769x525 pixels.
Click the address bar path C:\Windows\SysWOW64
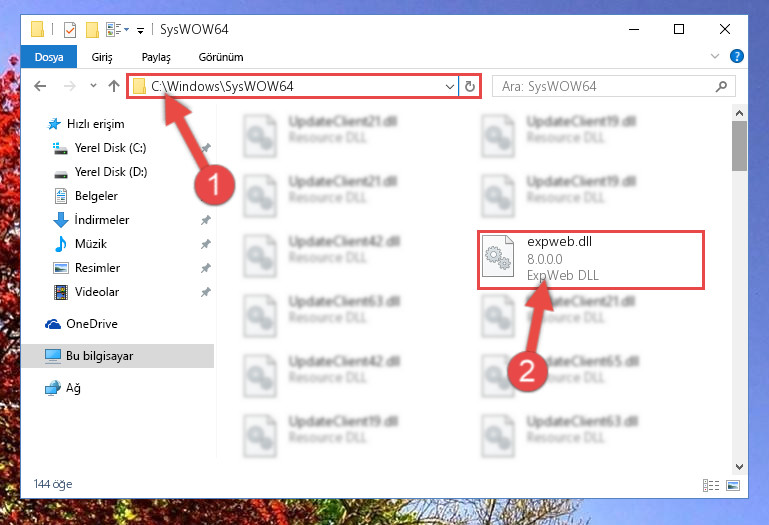coord(222,86)
